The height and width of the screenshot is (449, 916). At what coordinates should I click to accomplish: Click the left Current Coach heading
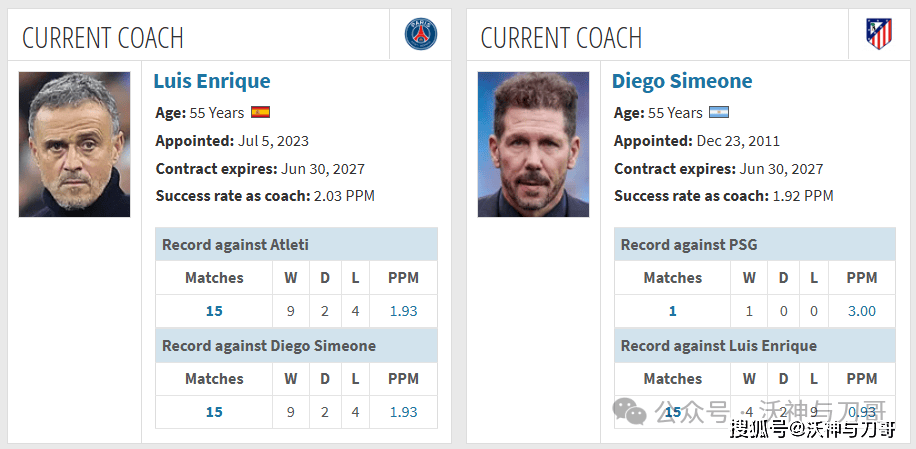tap(103, 38)
